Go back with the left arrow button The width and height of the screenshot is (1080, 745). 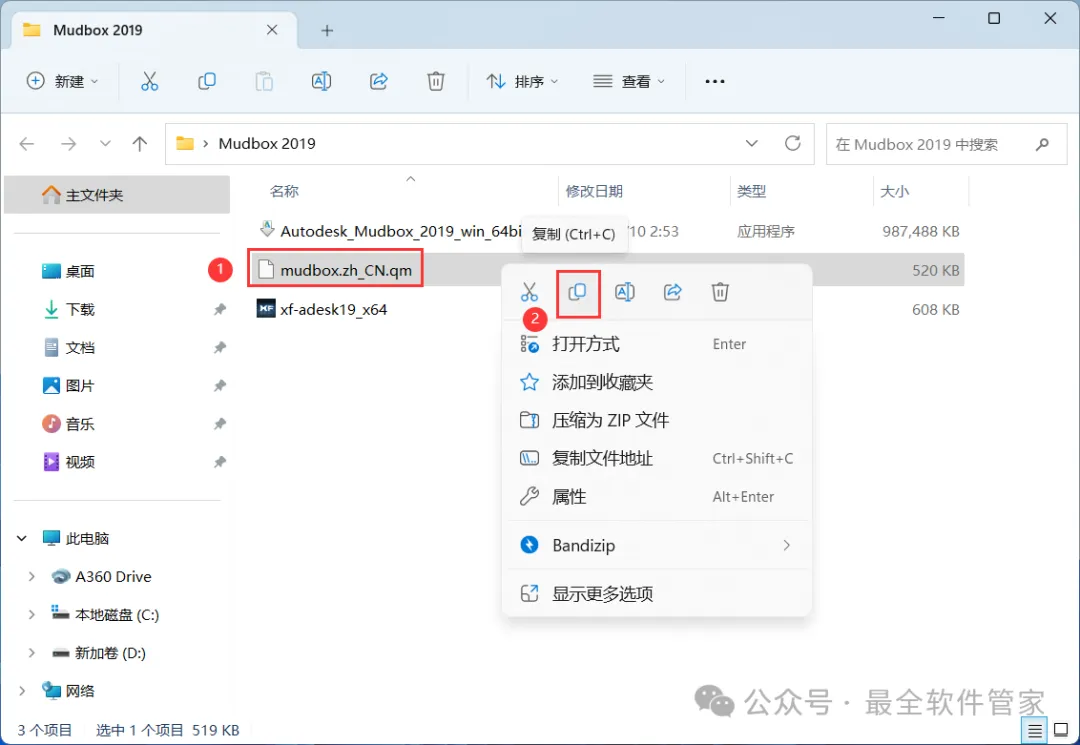point(27,144)
